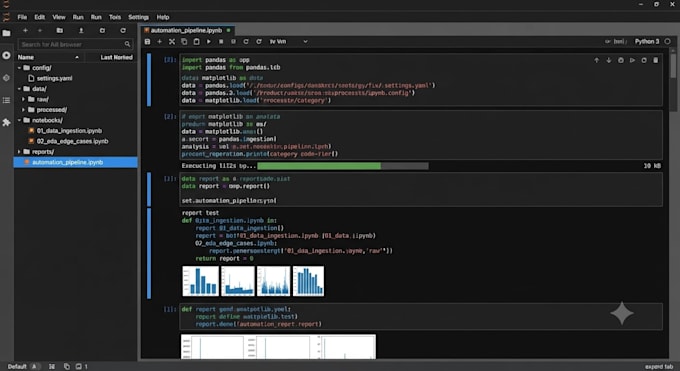Collapse the config/ folder
This screenshot has width=680, height=371.
pyautogui.click(x=19, y=68)
